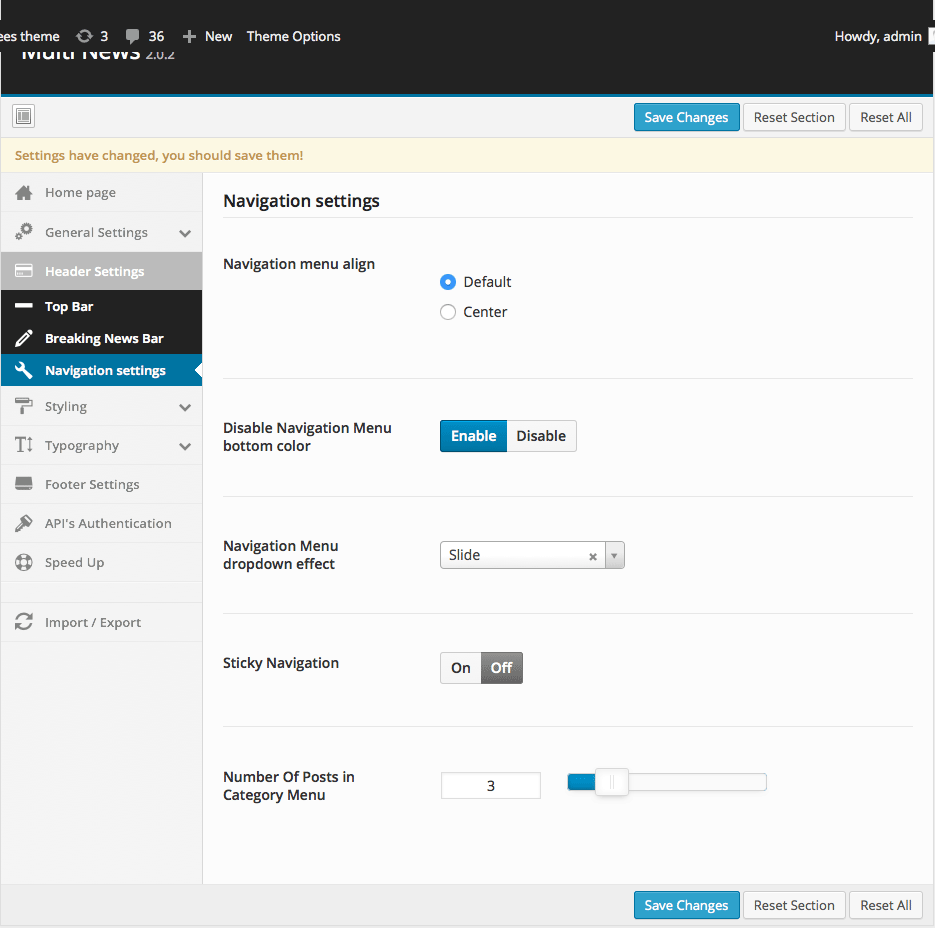The image size is (935, 928).
Task: Expand the Typography section chevron
Action: pos(185,446)
